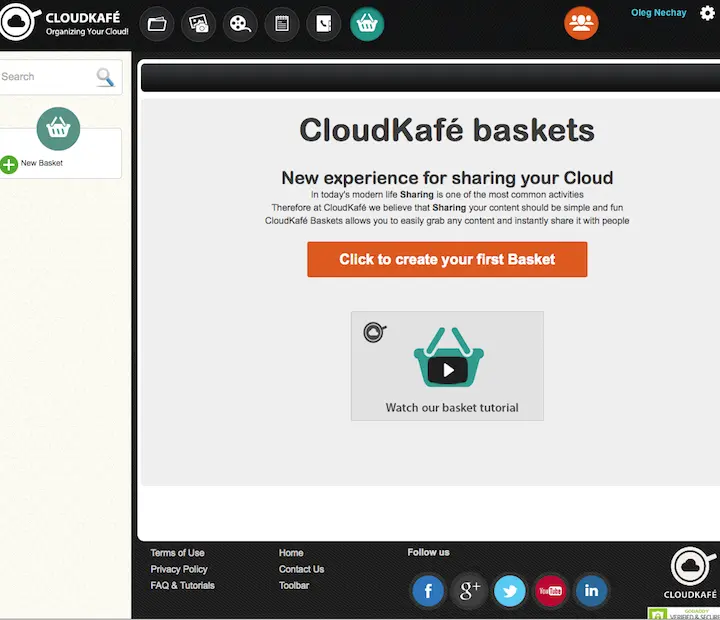Image resolution: width=720 pixels, height=620 pixels.
Task: Click the GoDaddy verified seal badge
Action: 684,614
